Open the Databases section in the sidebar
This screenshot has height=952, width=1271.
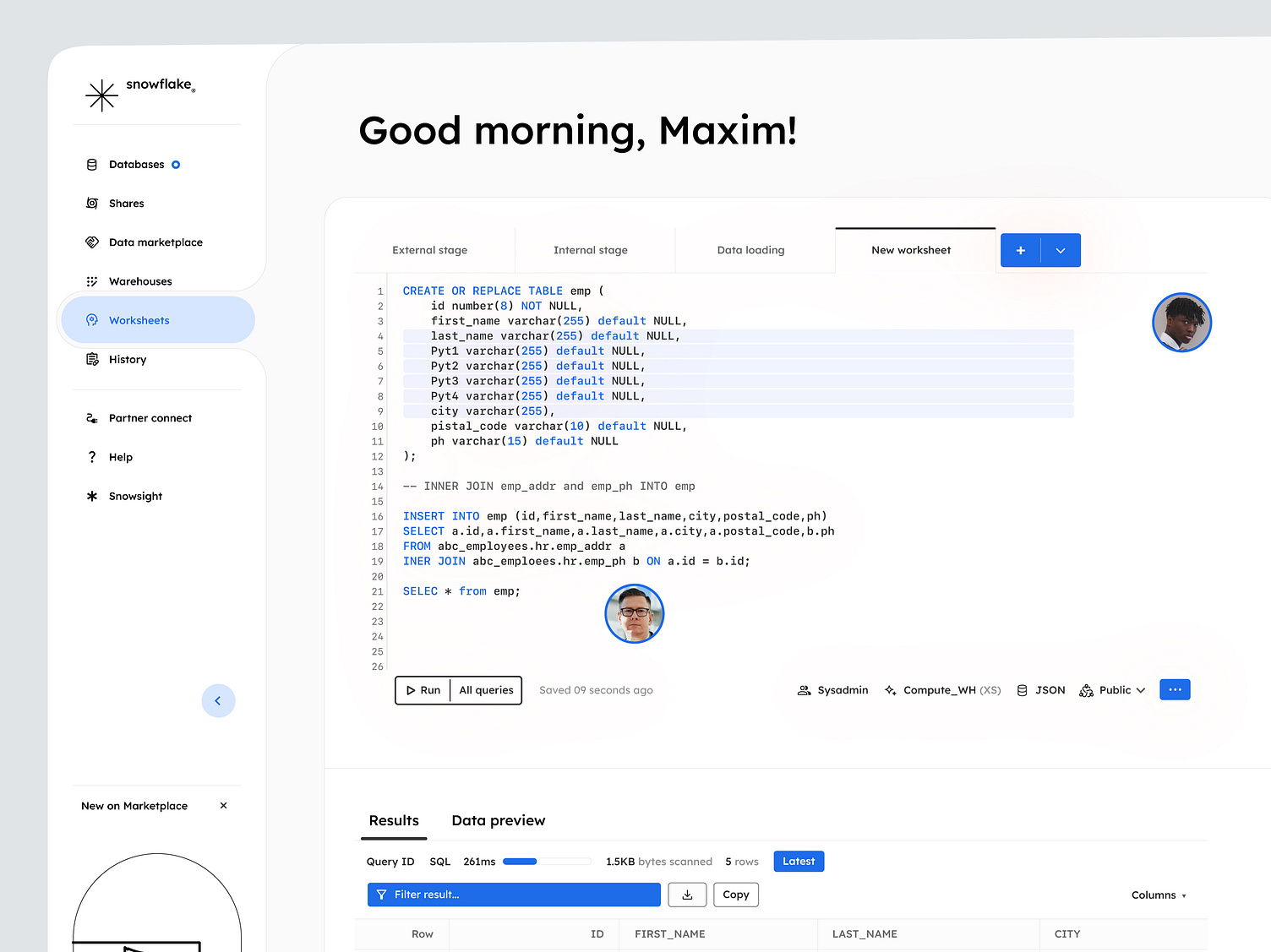[x=92, y=164]
